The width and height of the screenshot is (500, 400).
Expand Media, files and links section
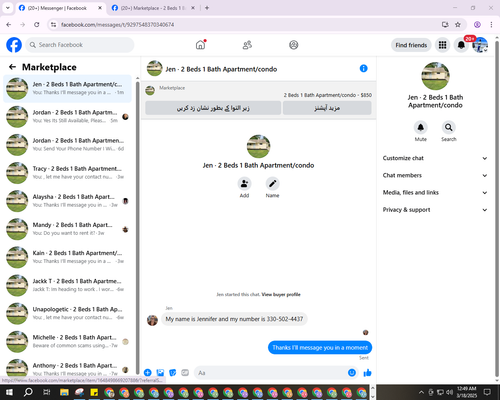435,193
